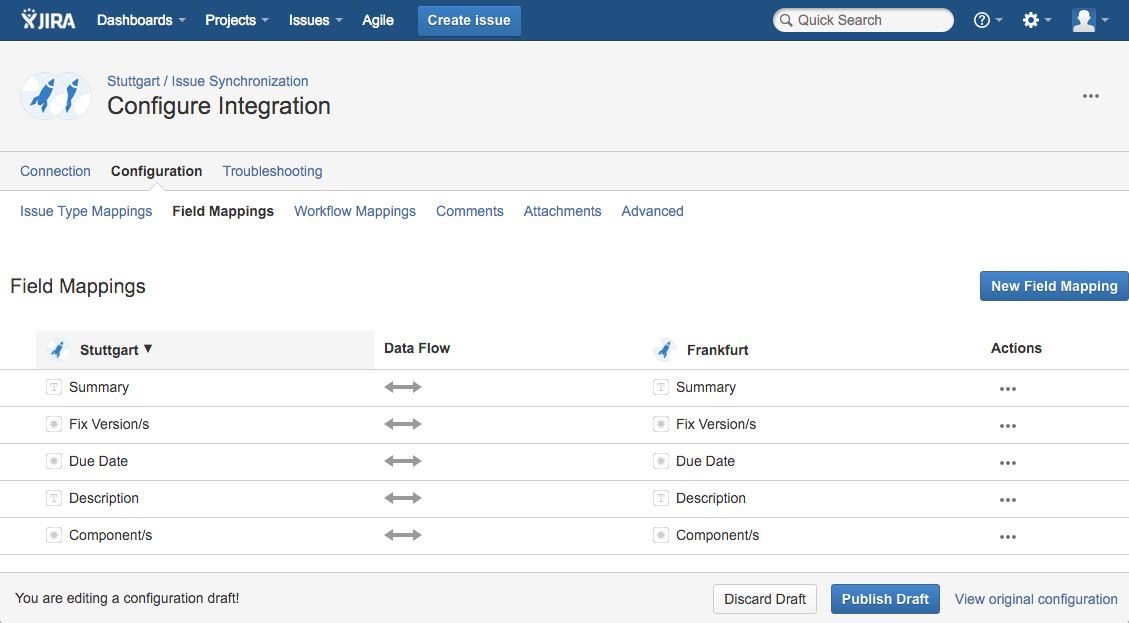Click data flow arrow for Description row
The height and width of the screenshot is (623, 1129).
402,498
